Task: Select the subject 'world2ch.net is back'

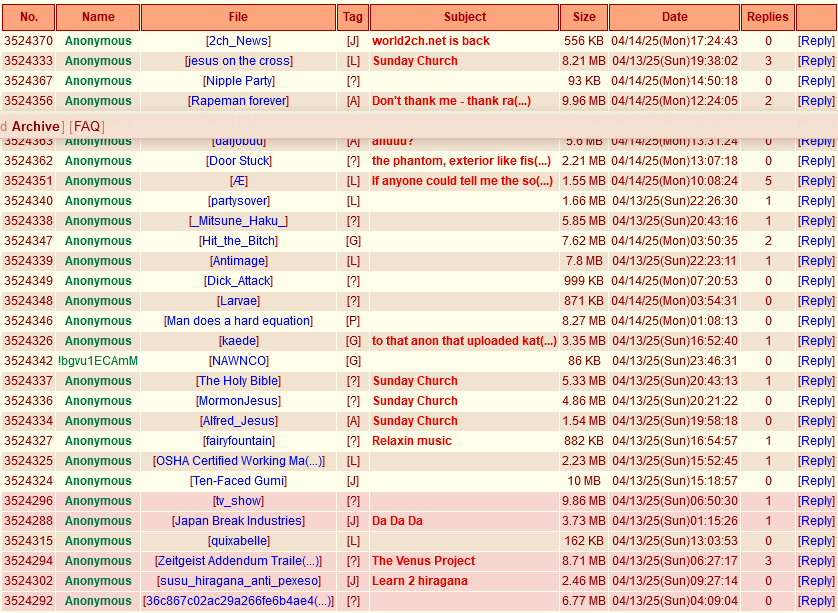Action: [x=431, y=41]
